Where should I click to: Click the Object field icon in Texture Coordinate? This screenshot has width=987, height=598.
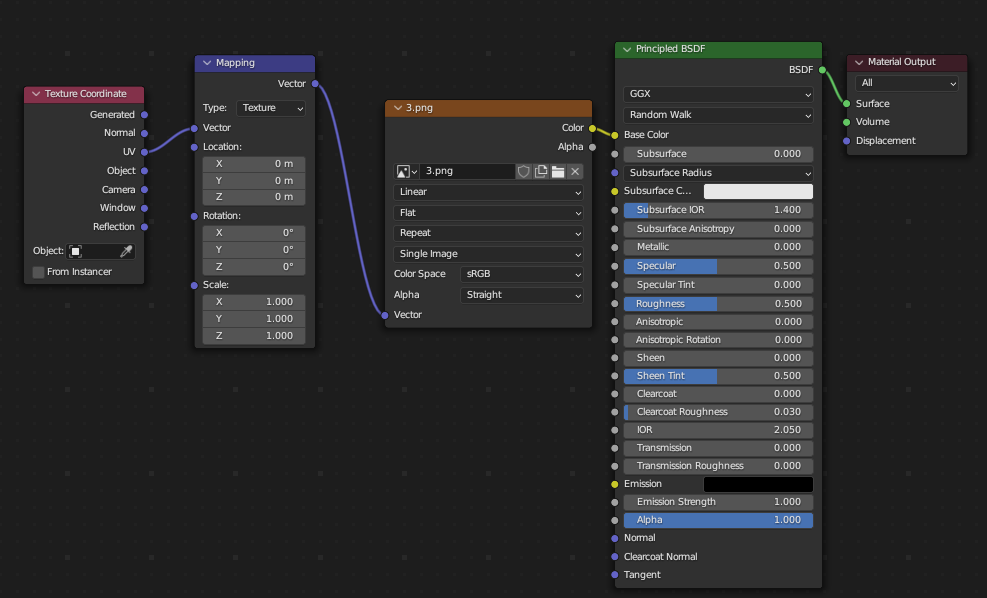[76, 251]
